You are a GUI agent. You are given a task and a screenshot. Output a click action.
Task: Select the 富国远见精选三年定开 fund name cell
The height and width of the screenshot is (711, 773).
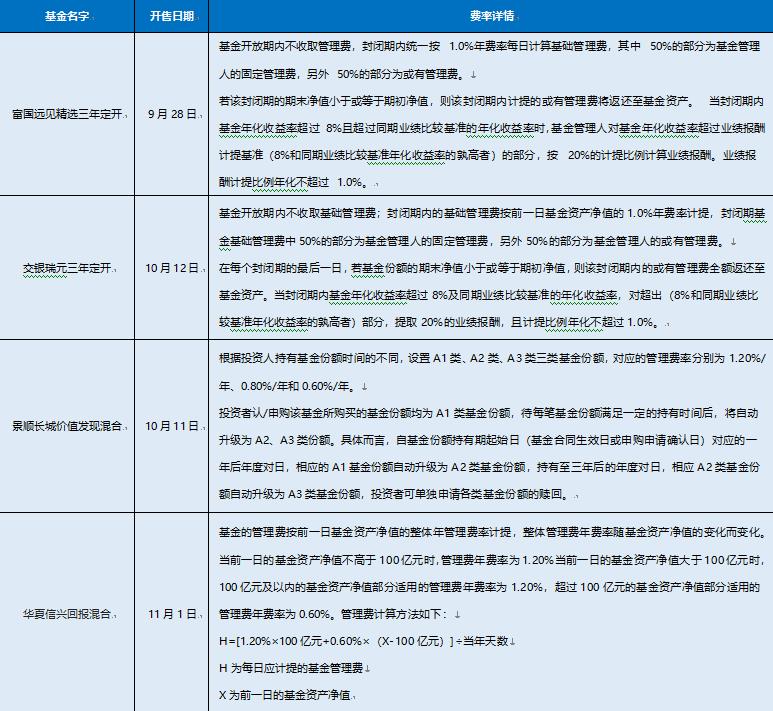tap(66, 115)
